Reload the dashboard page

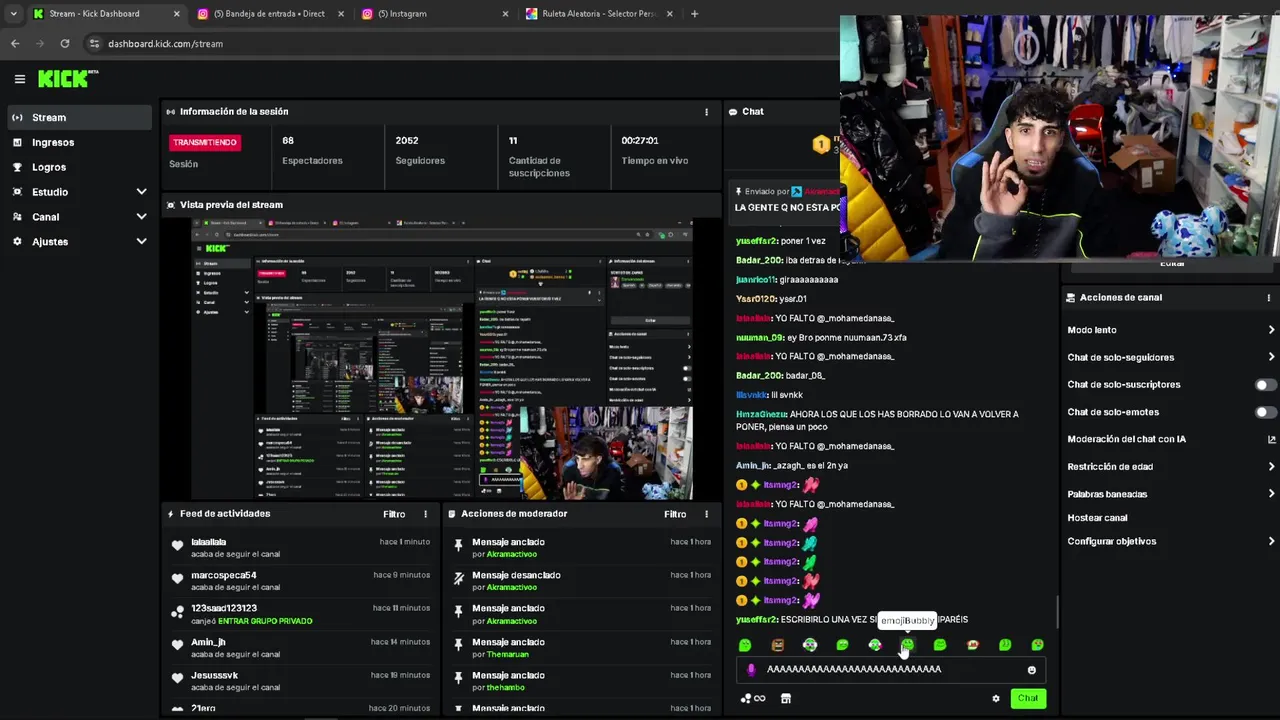tap(65, 43)
